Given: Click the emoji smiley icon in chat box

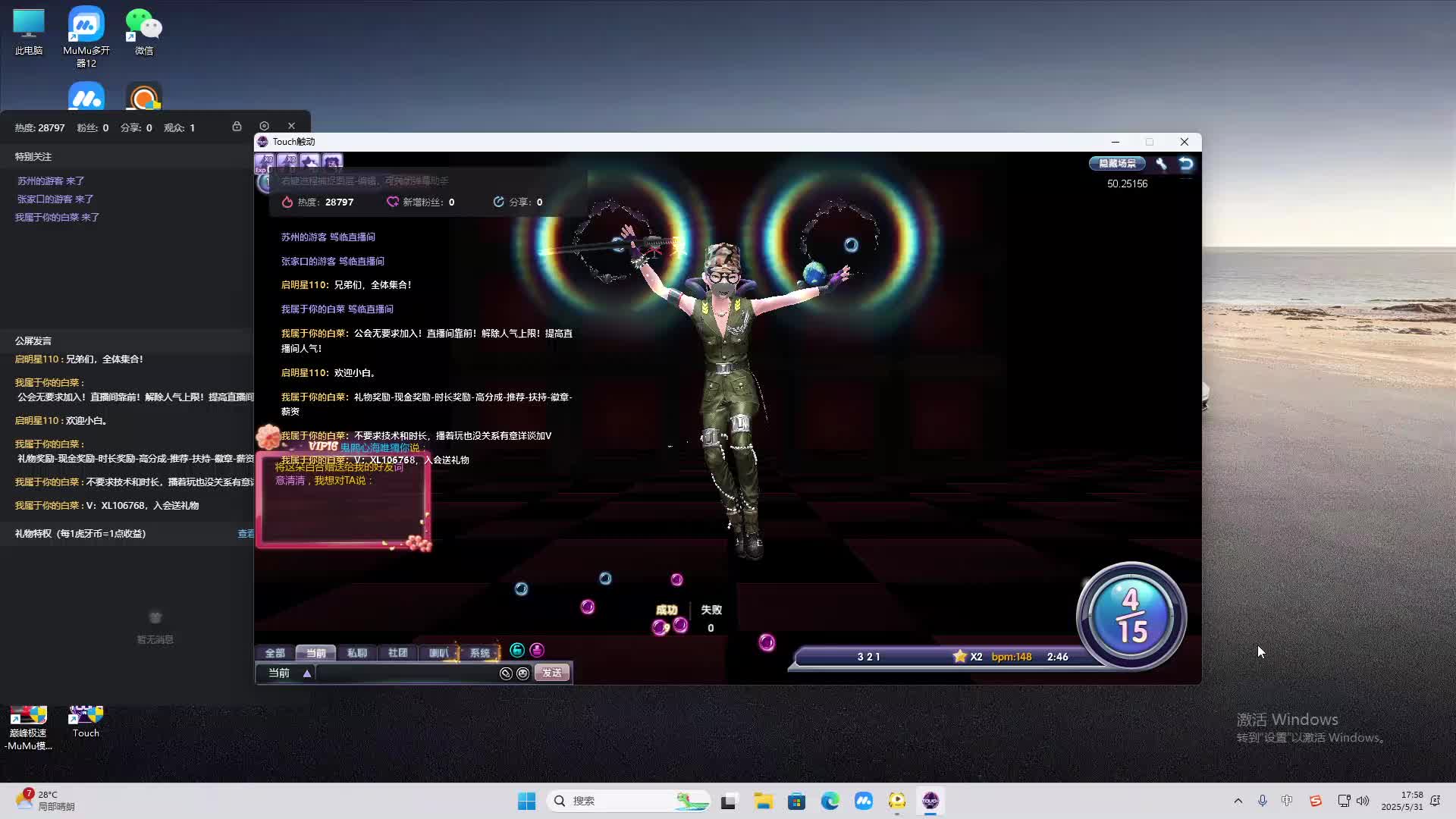Looking at the screenshot, I should point(522,673).
